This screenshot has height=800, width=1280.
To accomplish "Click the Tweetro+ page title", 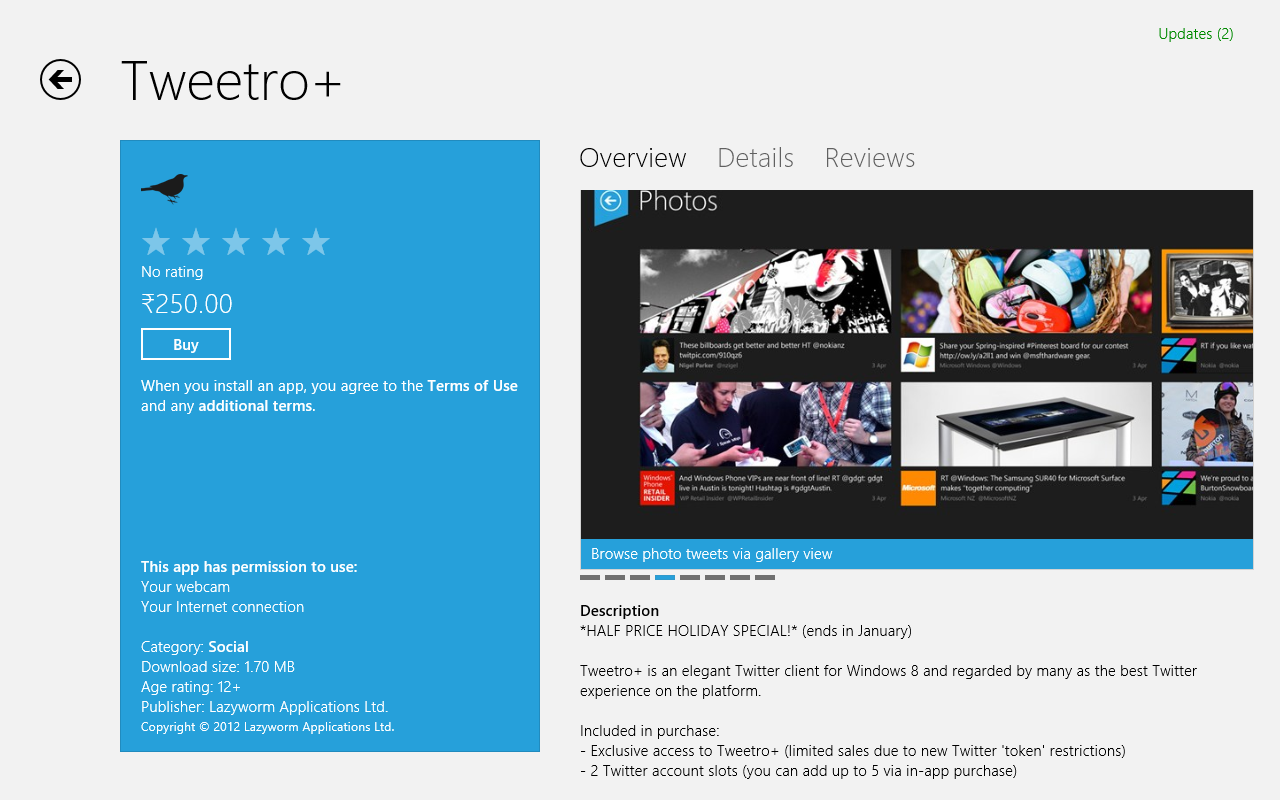I will (231, 81).
